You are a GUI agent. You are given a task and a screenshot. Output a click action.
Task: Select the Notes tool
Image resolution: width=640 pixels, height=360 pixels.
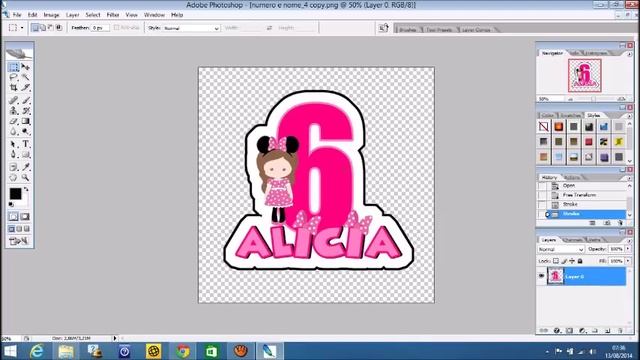coord(13,167)
